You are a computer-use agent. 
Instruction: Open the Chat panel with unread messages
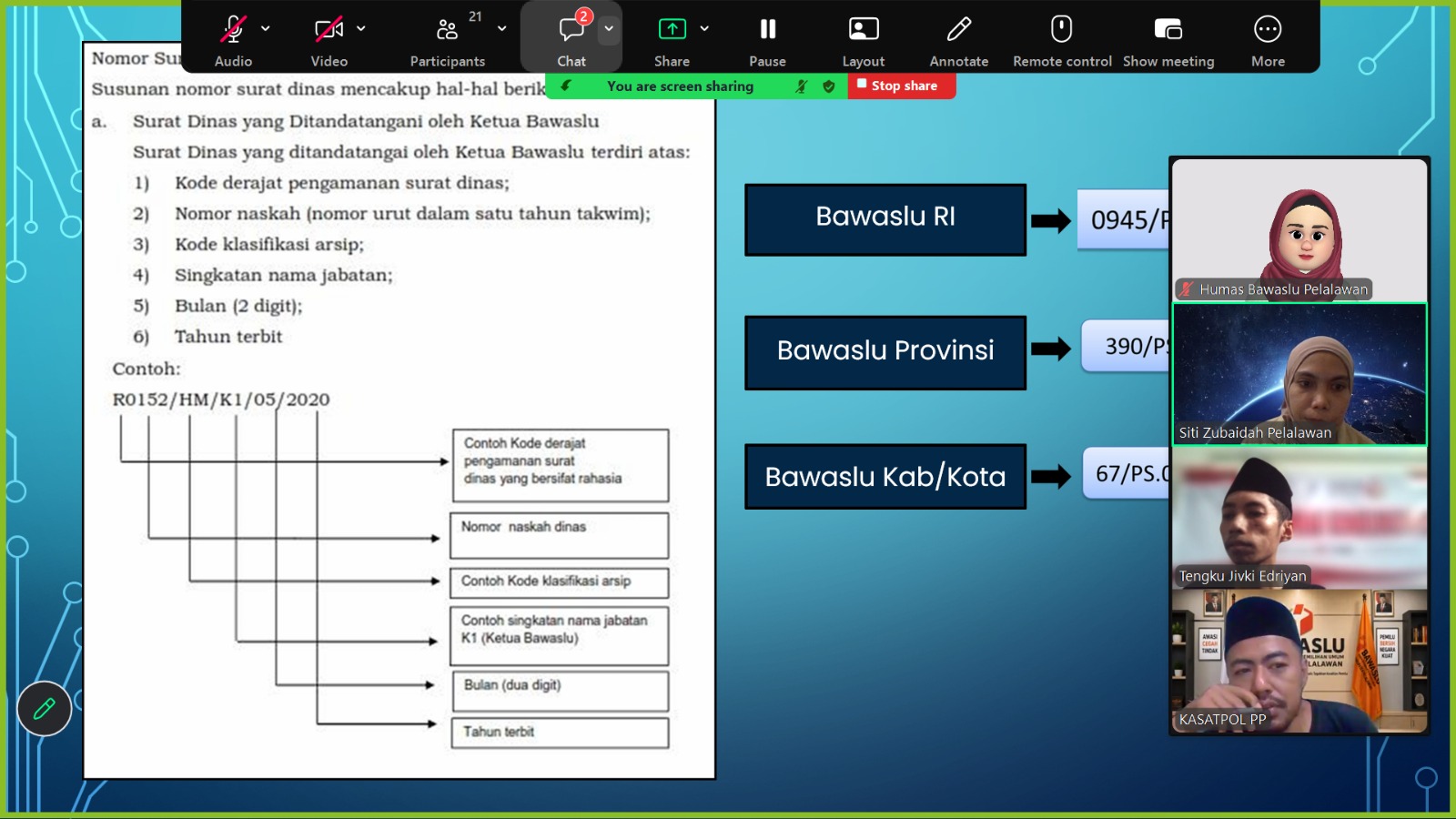[x=571, y=37]
